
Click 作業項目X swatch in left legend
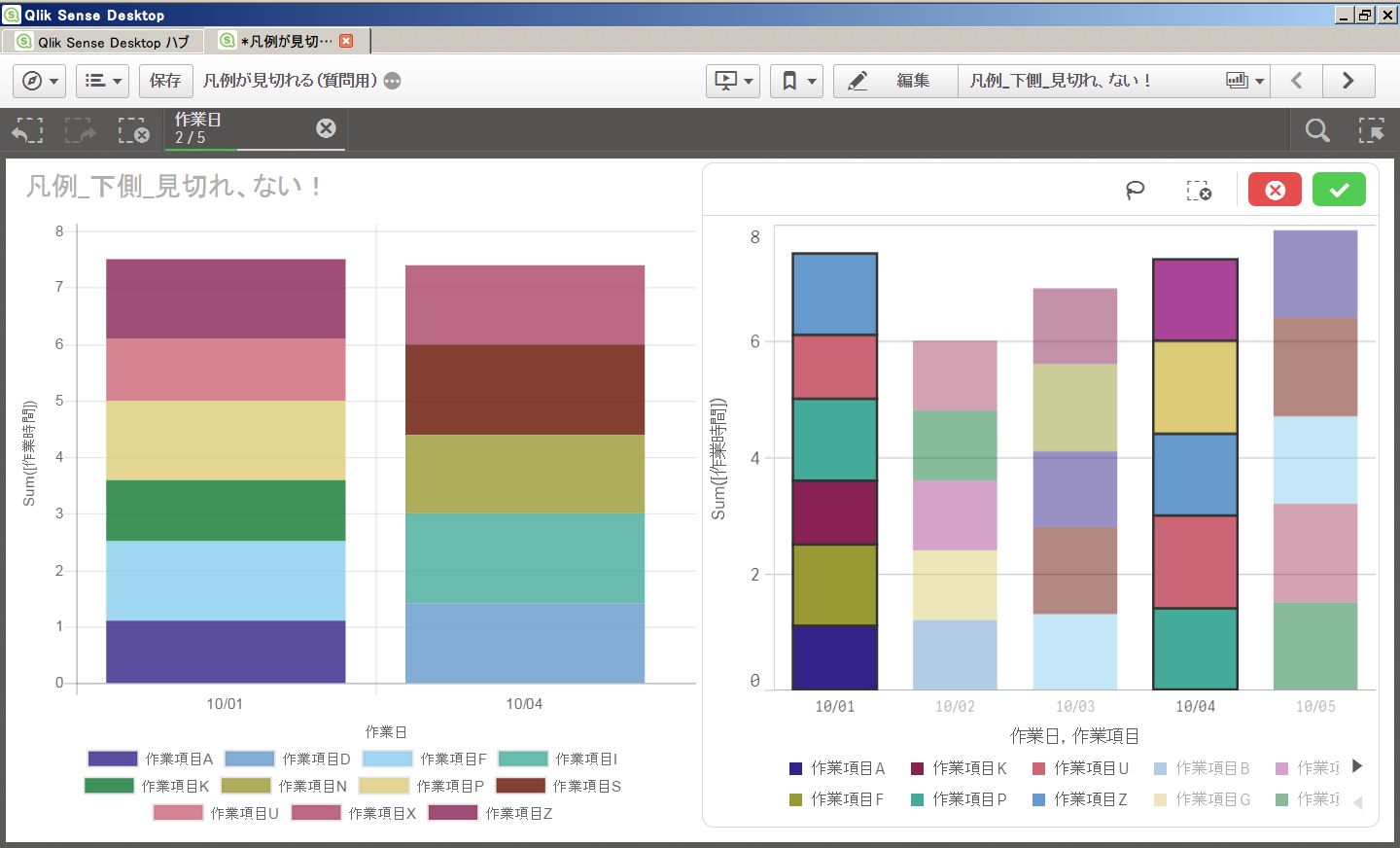point(316,813)
